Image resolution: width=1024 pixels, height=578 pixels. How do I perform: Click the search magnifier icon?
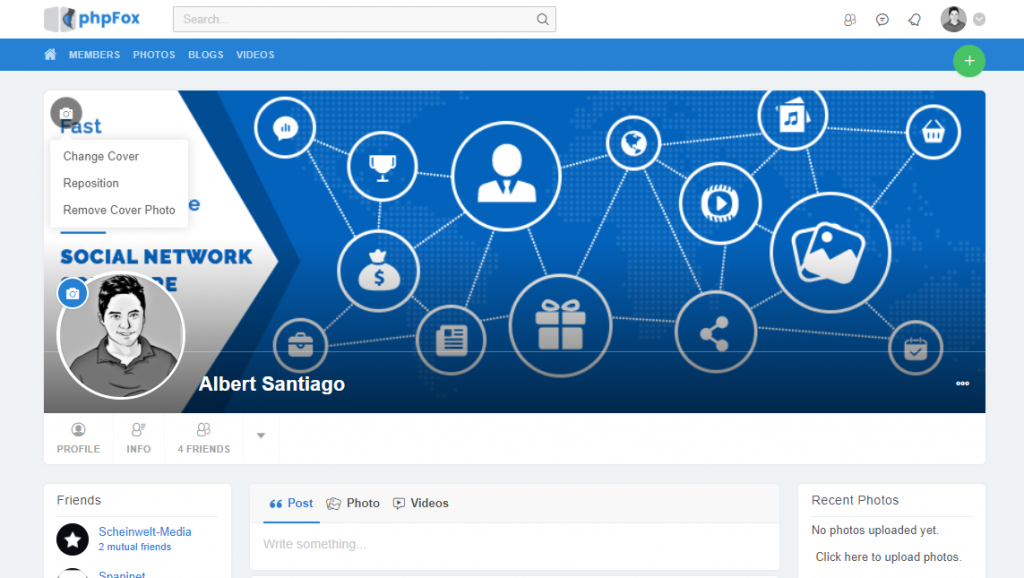pos(542,19)
